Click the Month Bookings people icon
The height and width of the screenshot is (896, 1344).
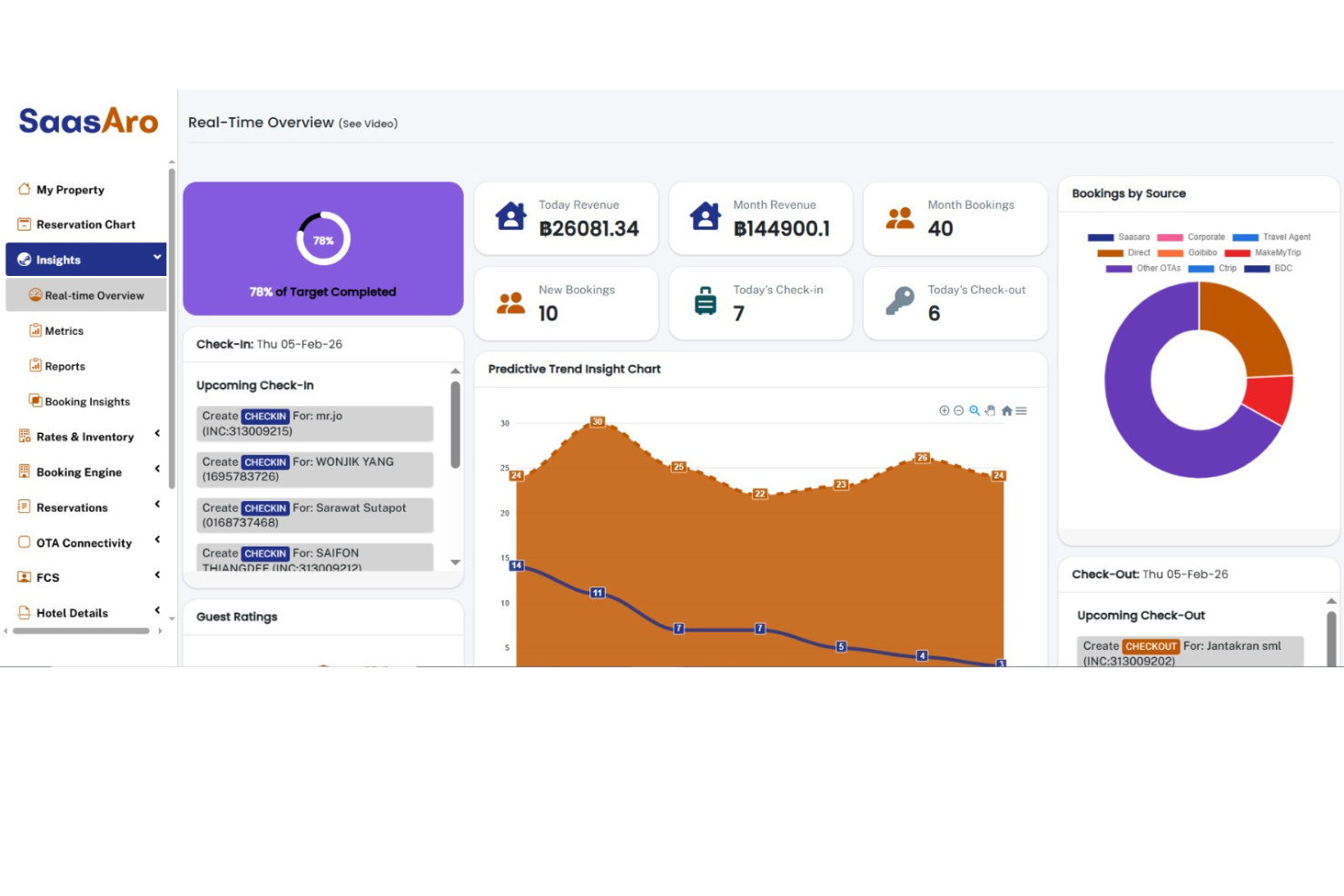pyautogui.click(x=900, y=218)
